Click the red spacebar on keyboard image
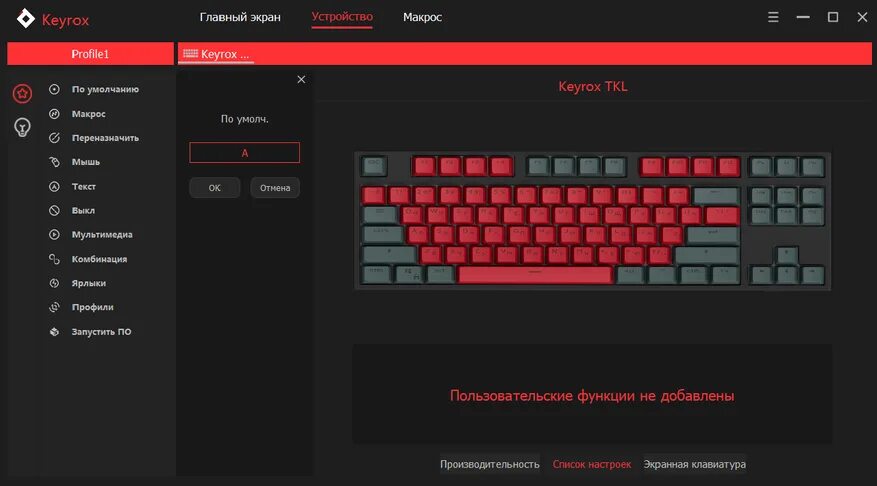877x486 pixels. pyautogui.click(x=535, y=275)
